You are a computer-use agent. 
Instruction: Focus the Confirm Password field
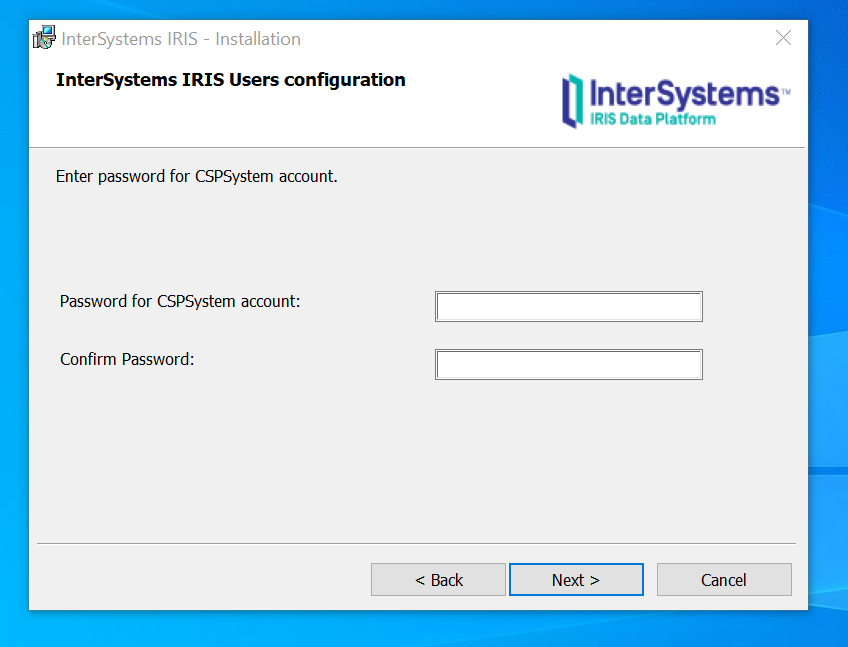point(568,364)
